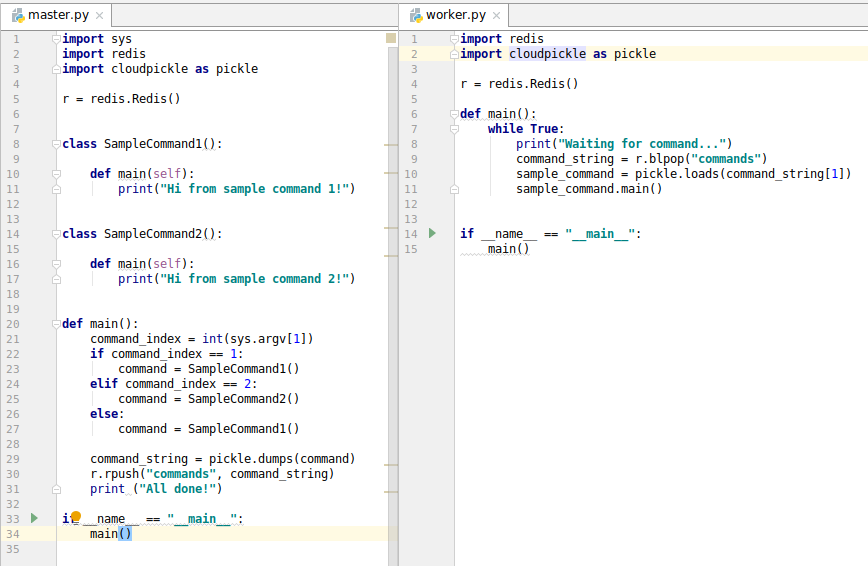Click the orange lightbulb intention icon
868x566 pixels.
click(75, 517)
